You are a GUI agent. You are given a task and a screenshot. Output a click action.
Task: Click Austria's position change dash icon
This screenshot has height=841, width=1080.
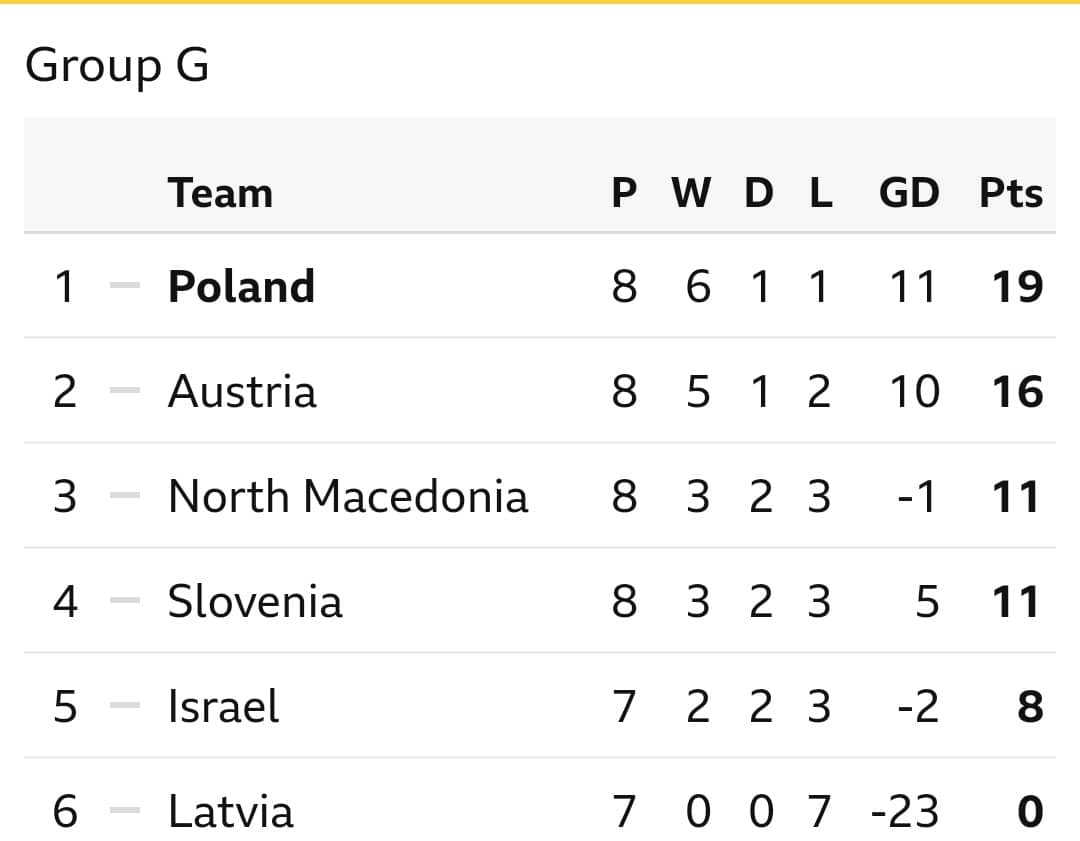125,390
